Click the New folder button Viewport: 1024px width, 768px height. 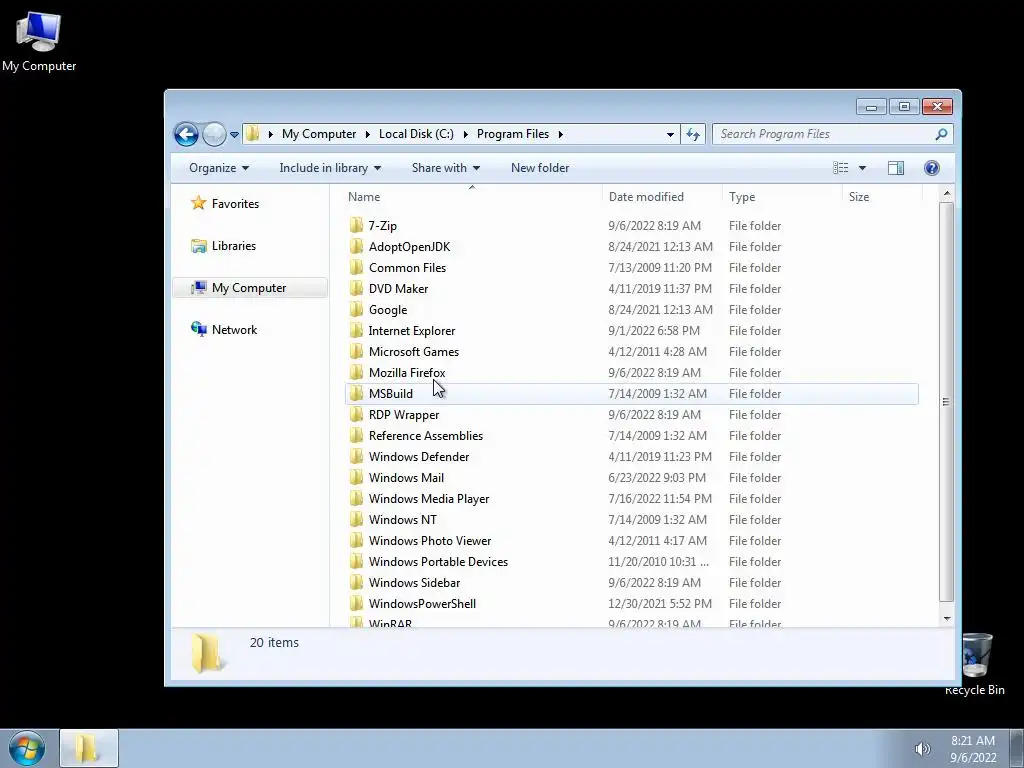[x=540, y=168]
